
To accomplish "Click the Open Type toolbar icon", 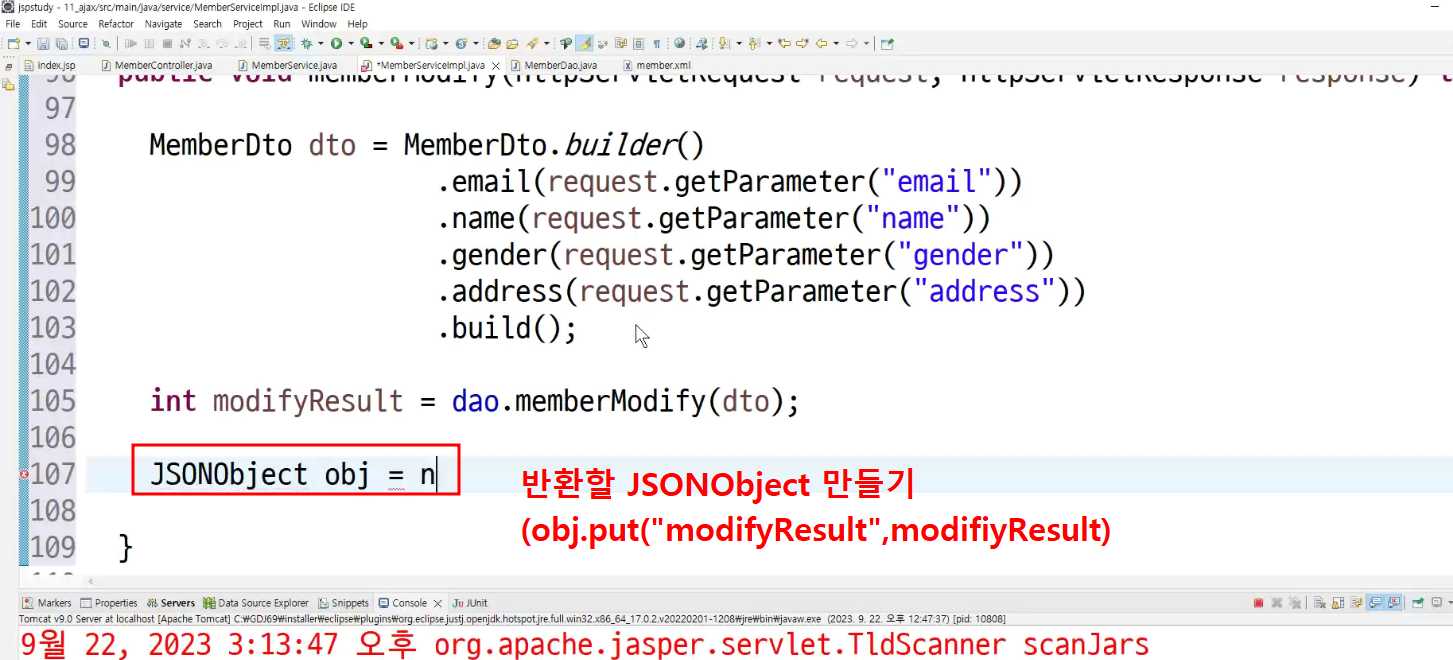I will click(x=493, y=44).
